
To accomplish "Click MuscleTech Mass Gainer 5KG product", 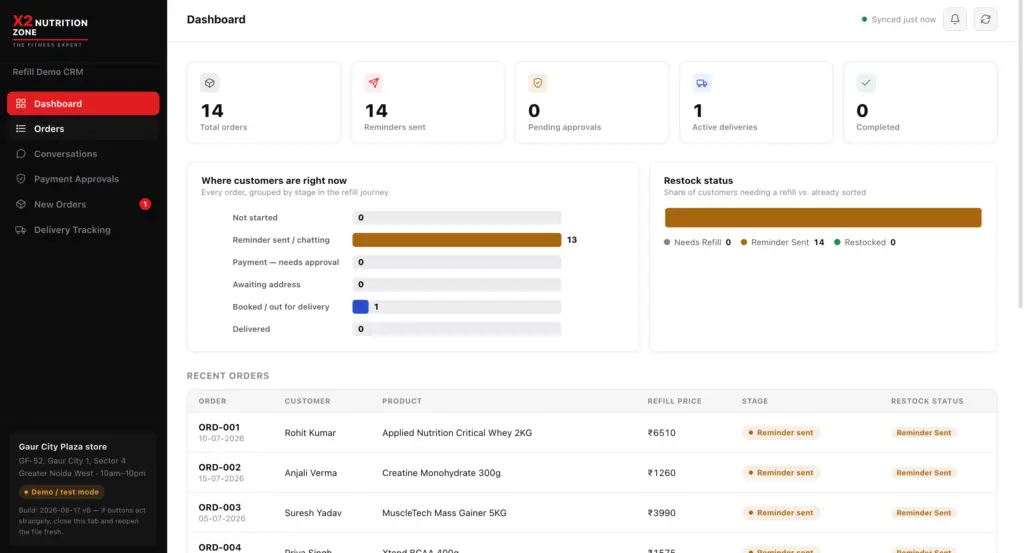I will [444, 513].
